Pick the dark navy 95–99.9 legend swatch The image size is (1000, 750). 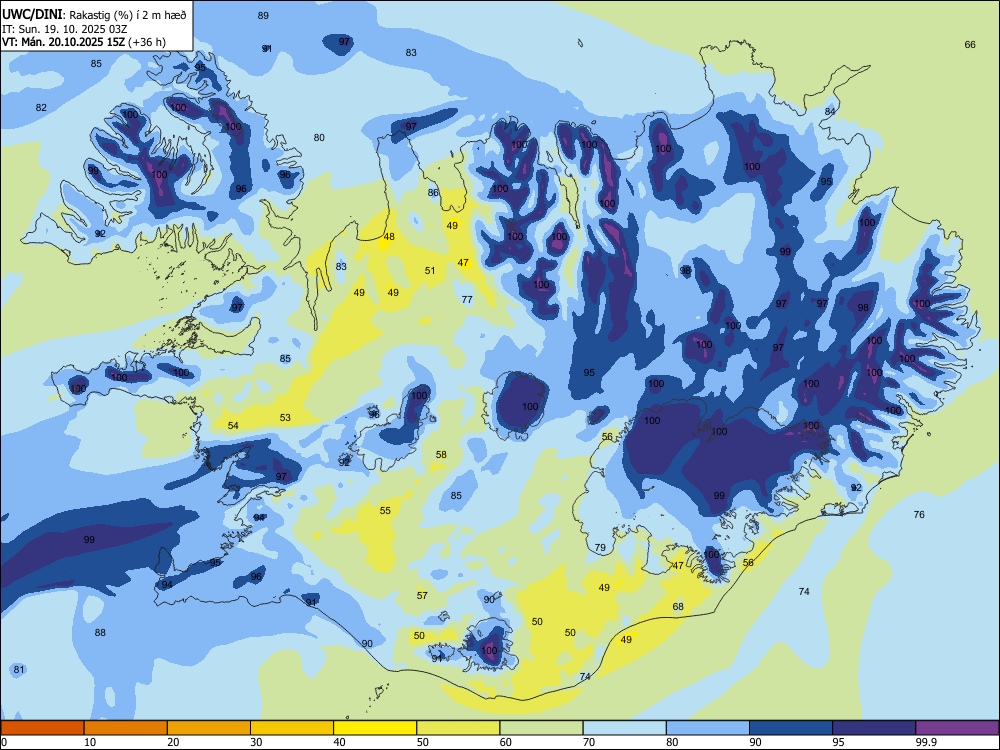point(874,728)
